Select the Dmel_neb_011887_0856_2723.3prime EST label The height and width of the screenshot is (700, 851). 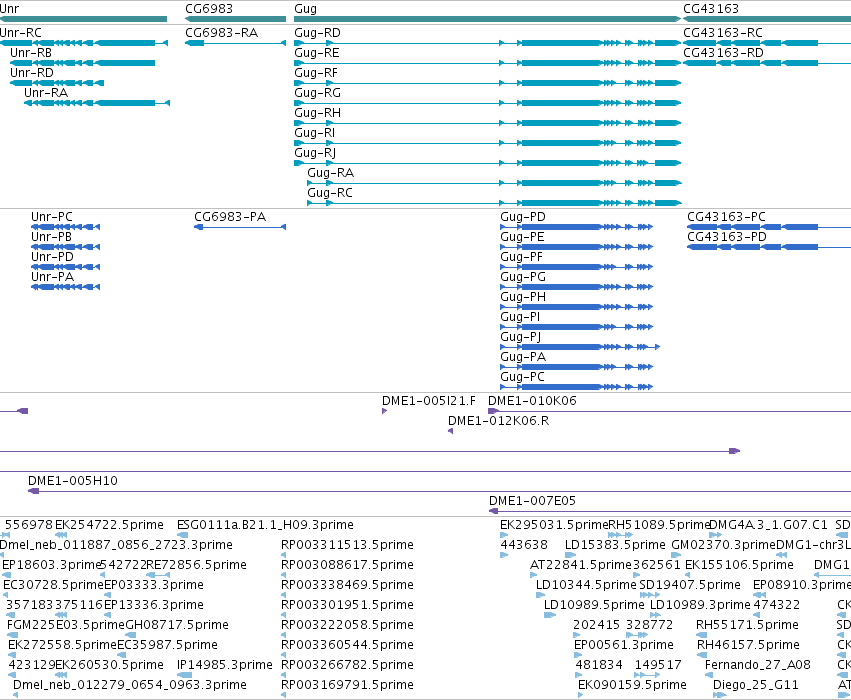point(116,545)
